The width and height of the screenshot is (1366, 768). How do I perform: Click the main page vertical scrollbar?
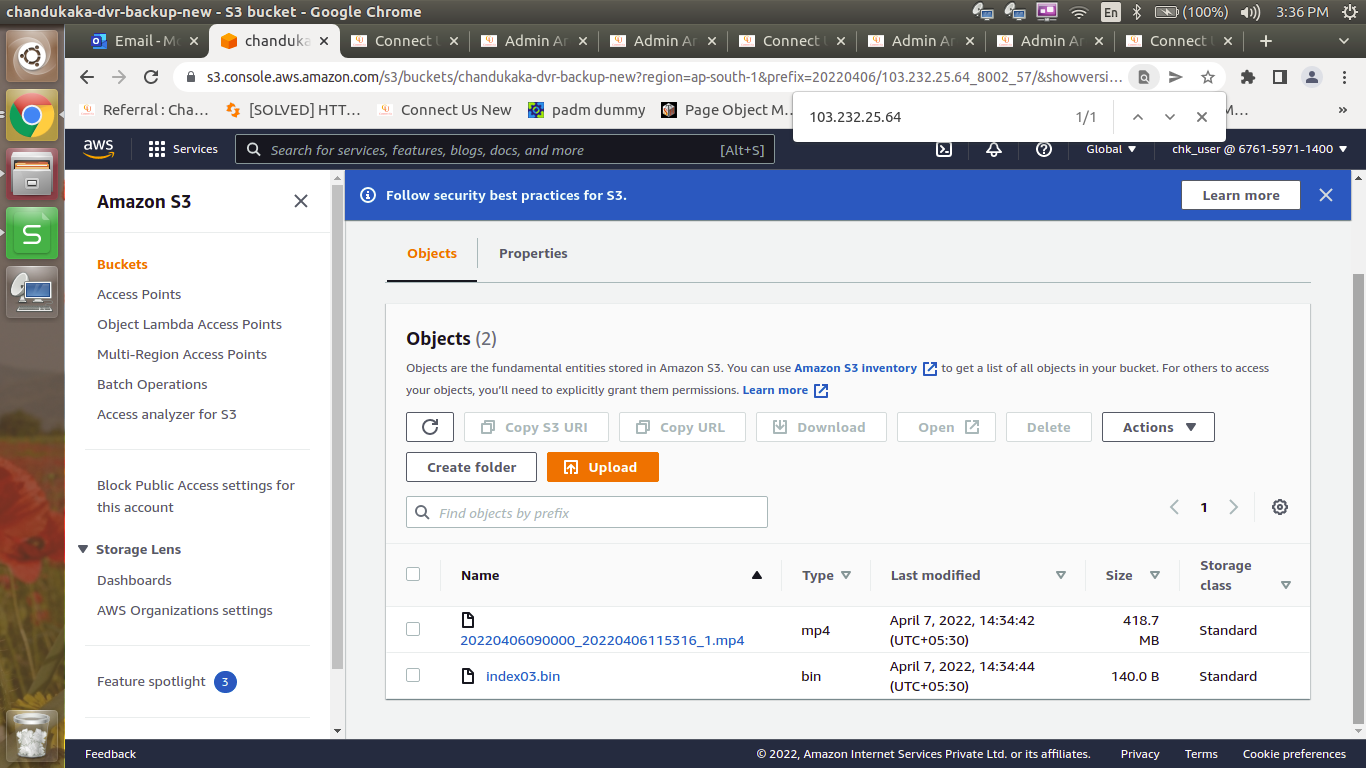click(1357, 500)
